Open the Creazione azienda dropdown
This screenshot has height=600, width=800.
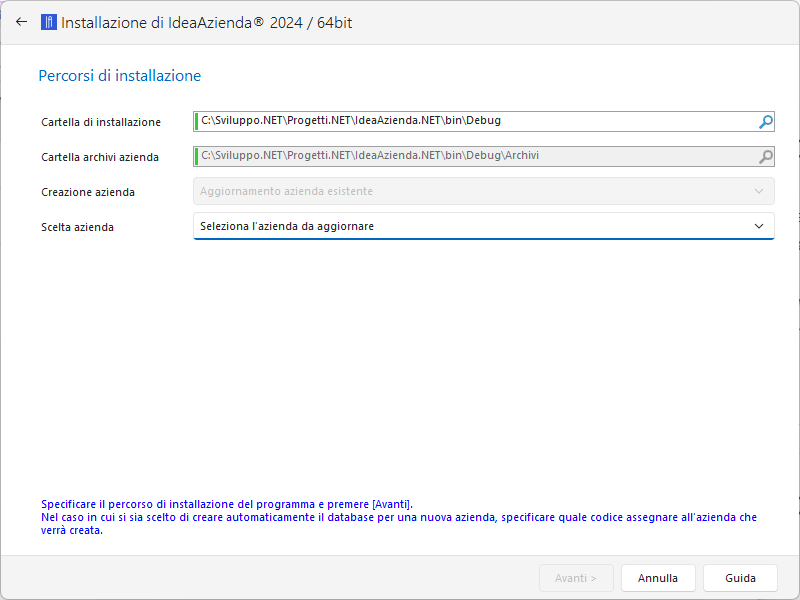[484, 191]
